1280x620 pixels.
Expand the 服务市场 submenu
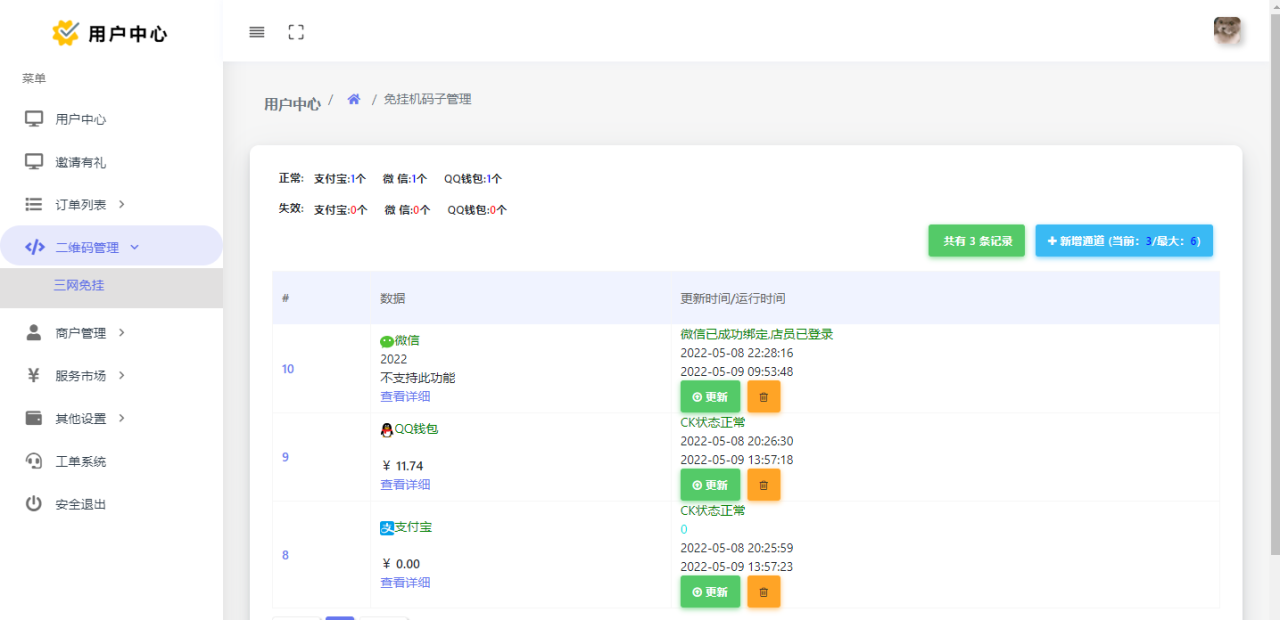(x=80, y=376)
